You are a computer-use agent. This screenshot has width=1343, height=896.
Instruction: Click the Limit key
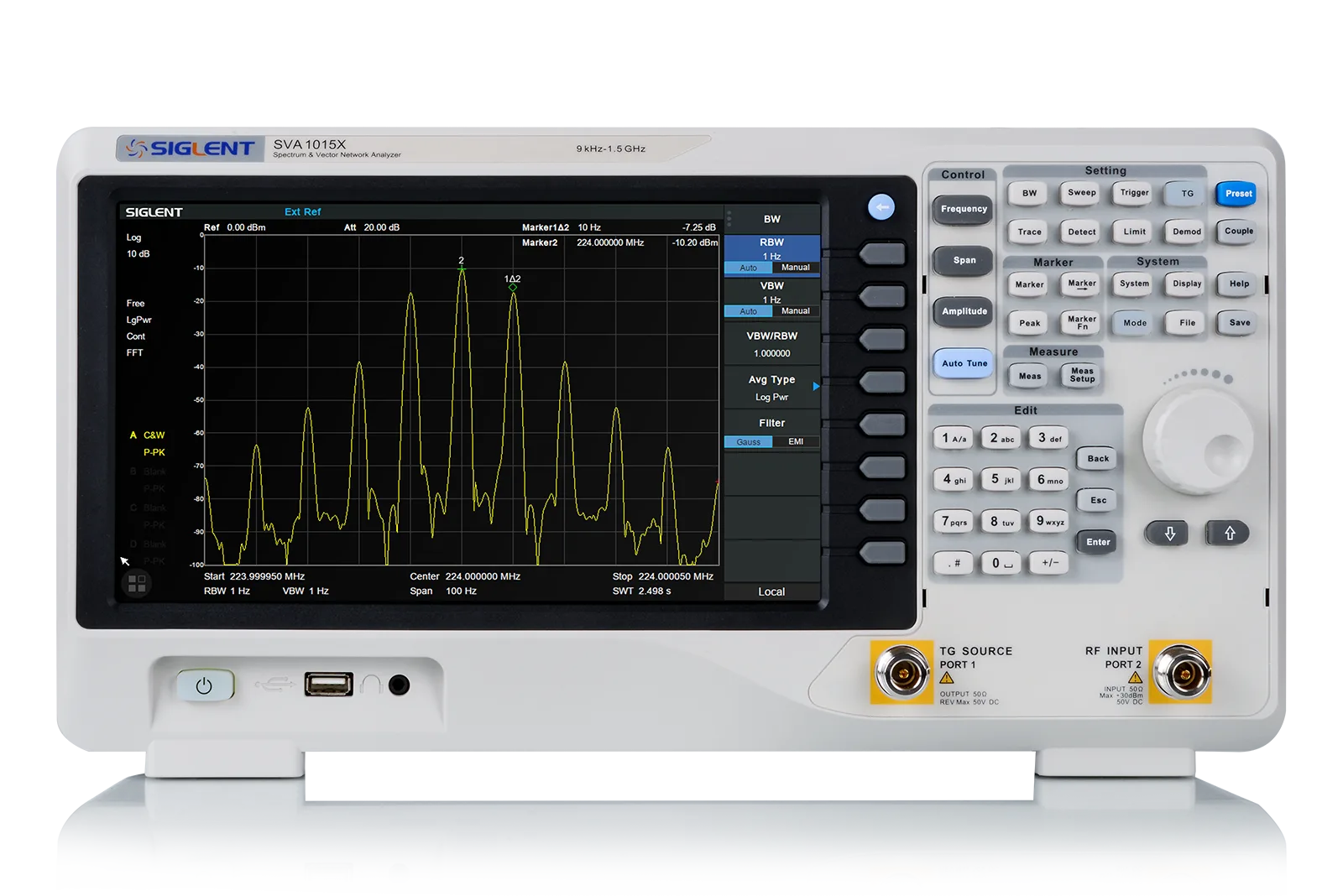(1134, 232)
